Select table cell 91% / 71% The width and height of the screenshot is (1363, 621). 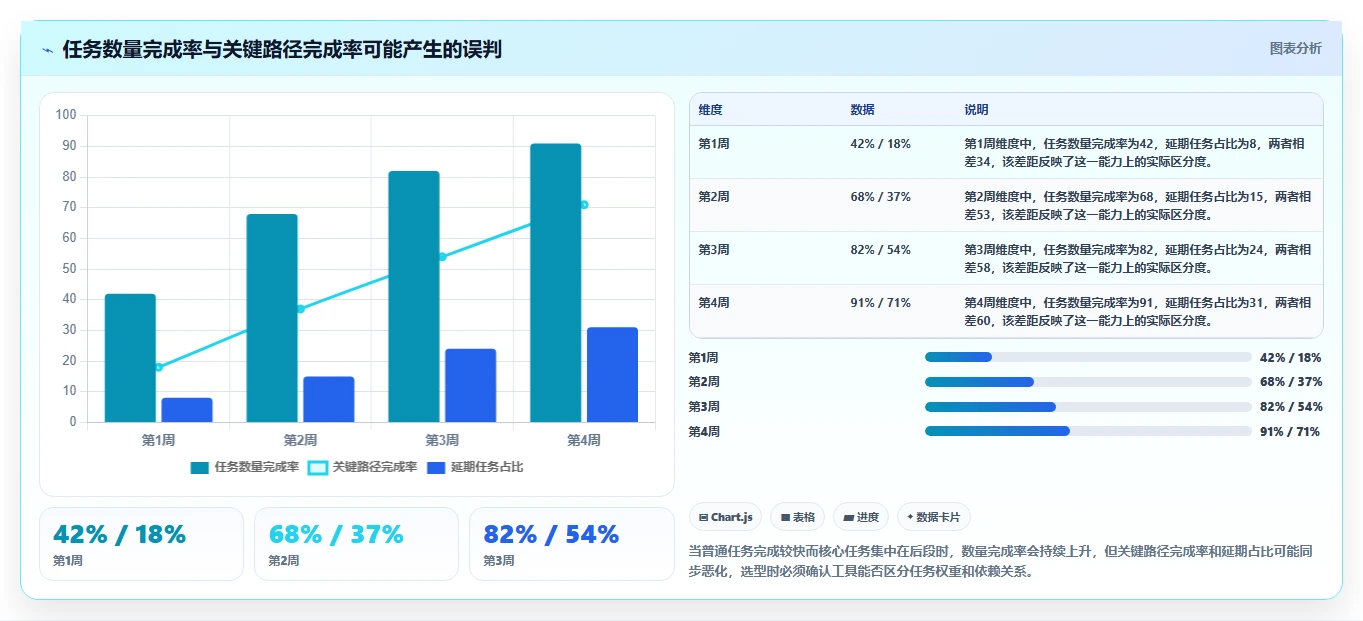tap(881, 302)
